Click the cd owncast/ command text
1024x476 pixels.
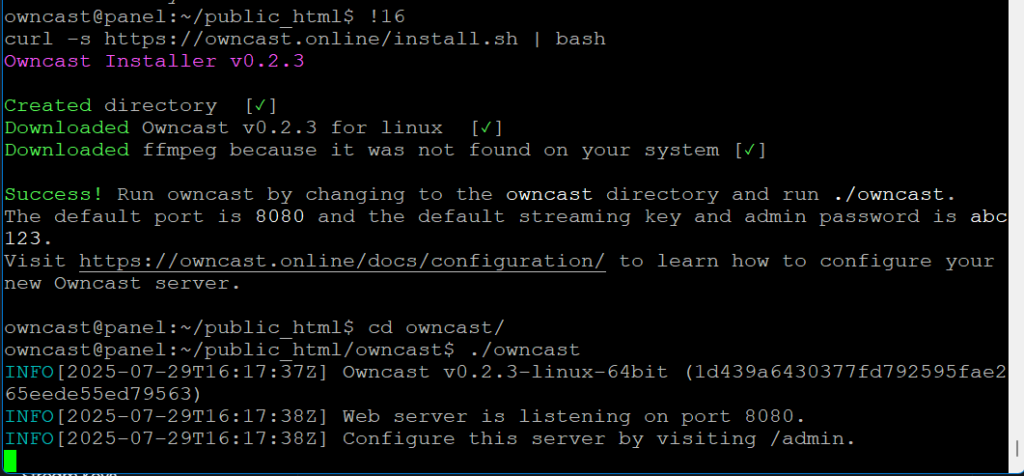coord(437,326)
